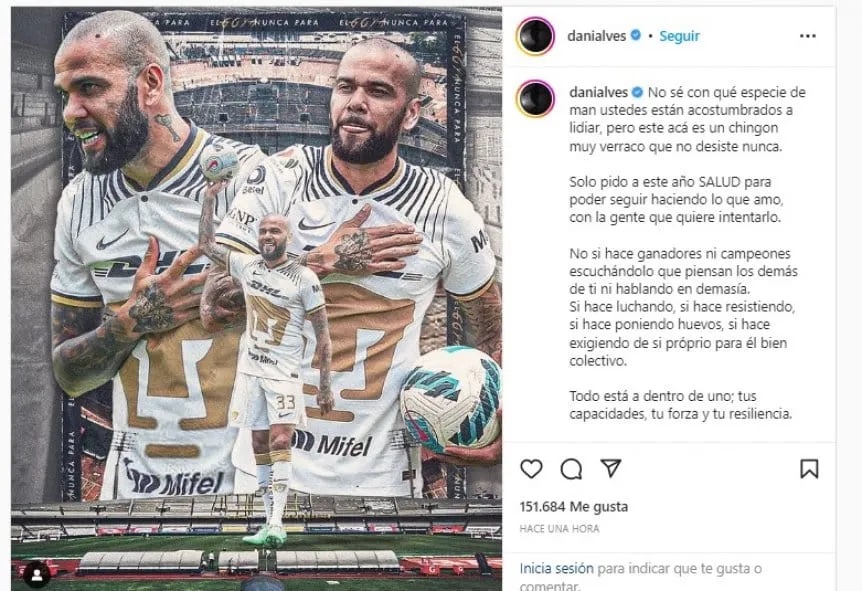Open the danialves username in the caption
The width and height of the screenshot is (862, 591).
tap(599, 92)
